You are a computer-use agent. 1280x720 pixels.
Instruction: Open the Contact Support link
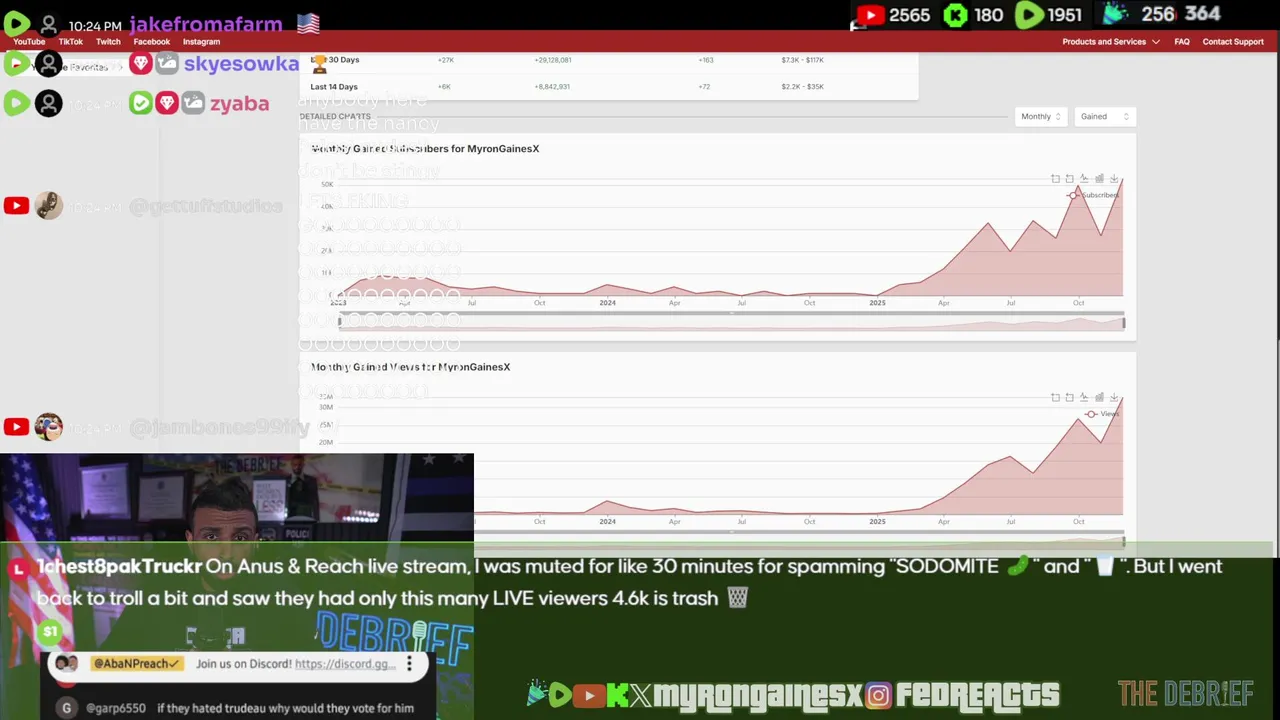[x=1233, y=42]
